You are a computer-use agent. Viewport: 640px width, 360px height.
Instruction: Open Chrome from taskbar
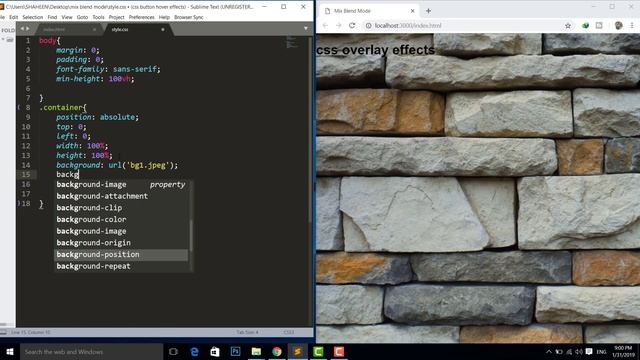pyautogui.click(x=277, y=351)
